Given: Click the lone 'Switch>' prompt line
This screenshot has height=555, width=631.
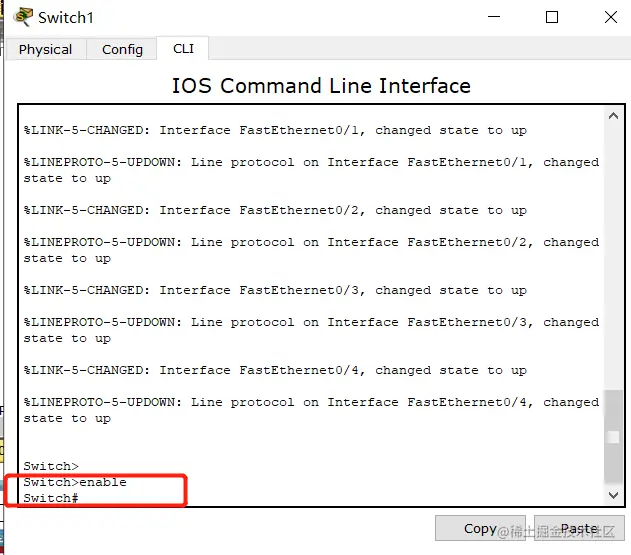Looking at the screenshot, I should pos(51,466).
